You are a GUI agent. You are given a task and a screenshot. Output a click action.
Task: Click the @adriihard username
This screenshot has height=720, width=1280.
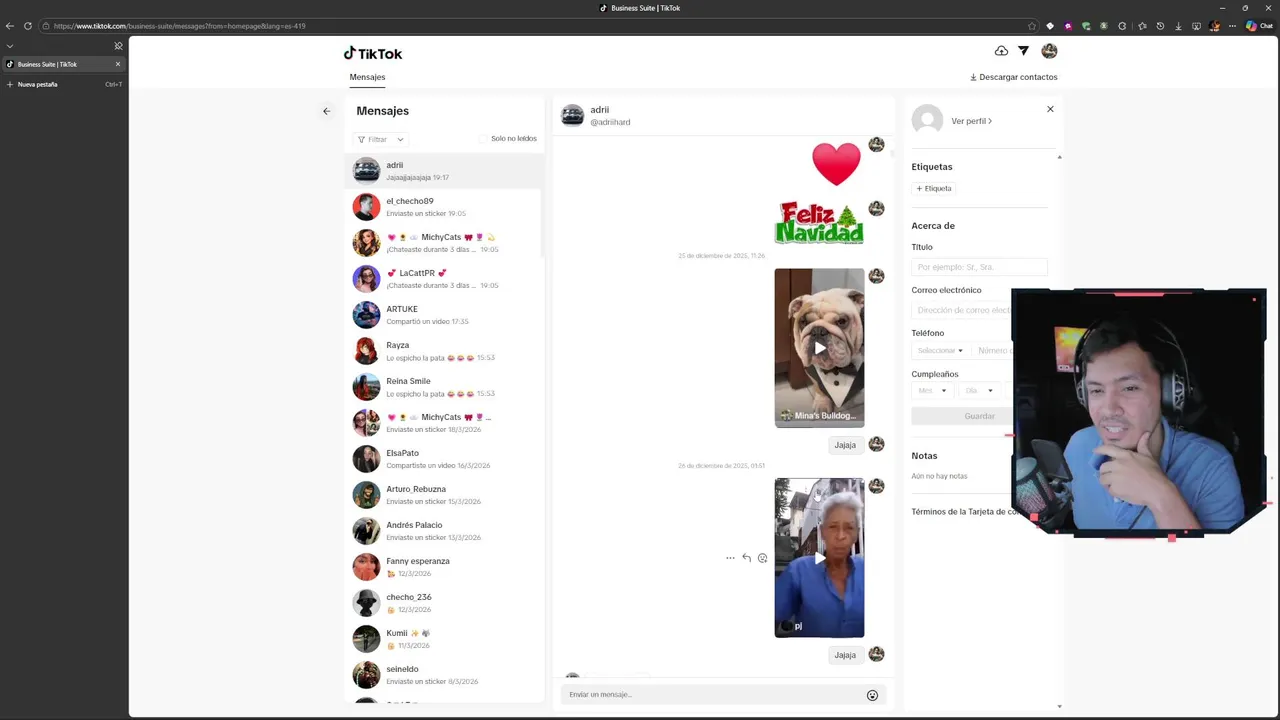click(610, 122)
